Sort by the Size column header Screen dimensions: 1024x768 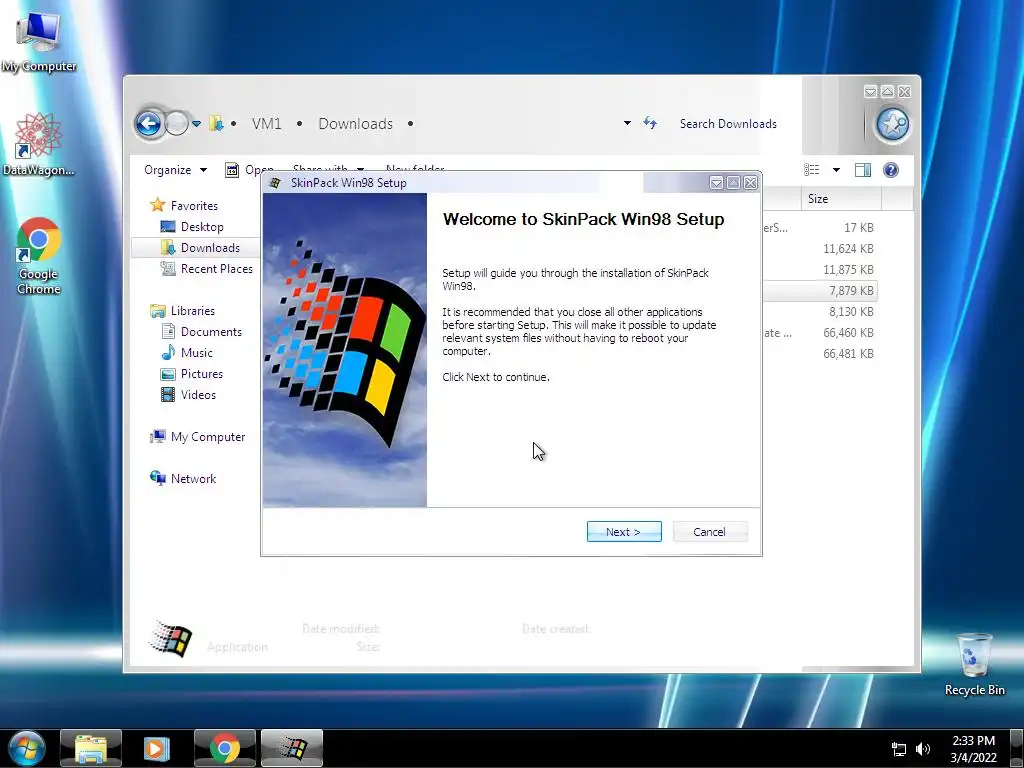coord(841,199)
